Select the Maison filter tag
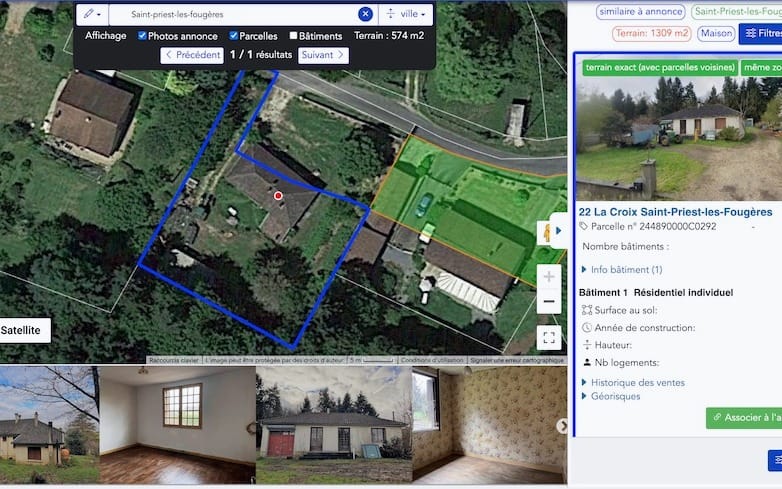The width and height of the screenshot is (782, 489). 716,33
